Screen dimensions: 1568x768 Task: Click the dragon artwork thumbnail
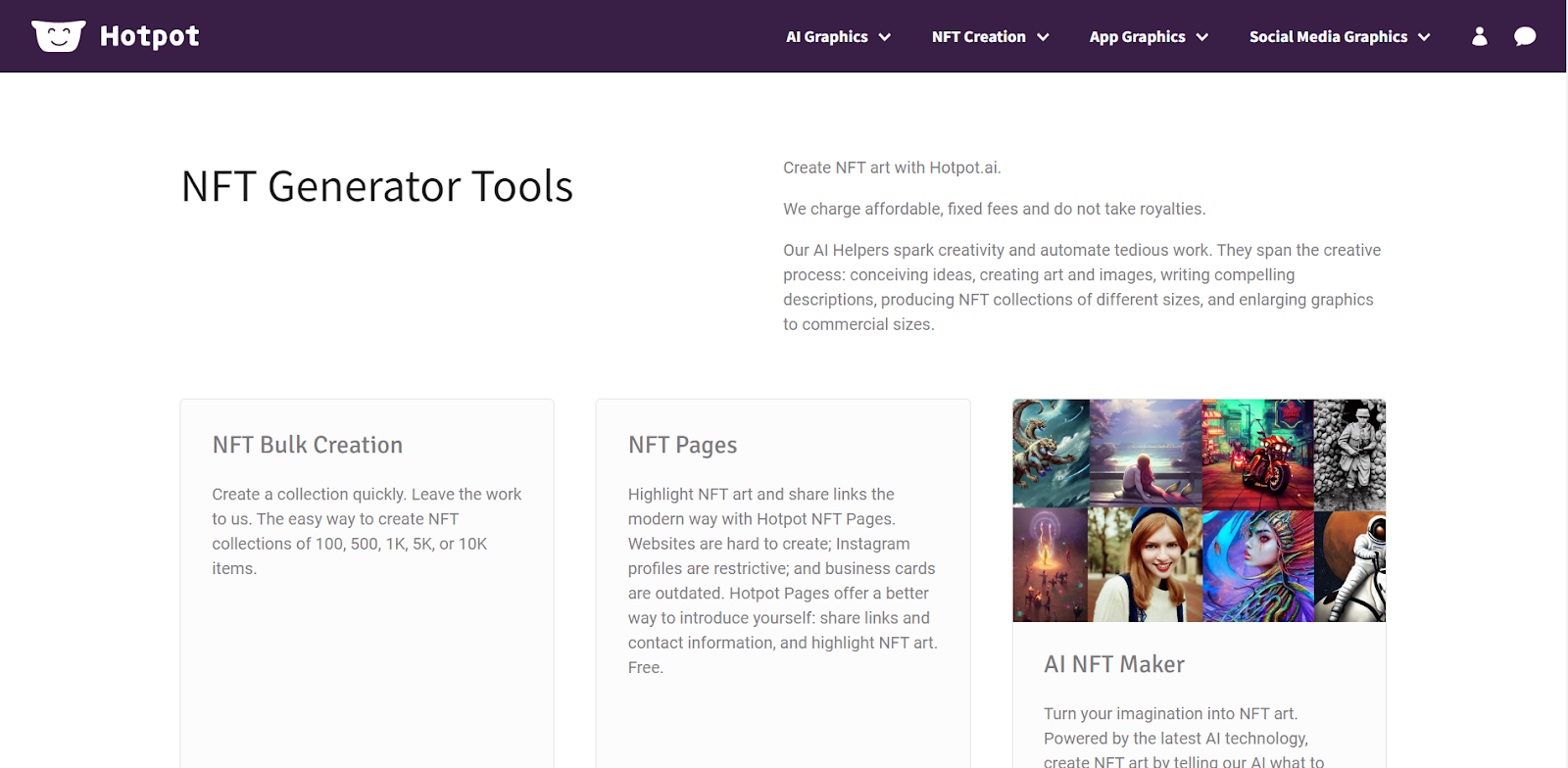pyautogui.click(x=1052, y=454)
